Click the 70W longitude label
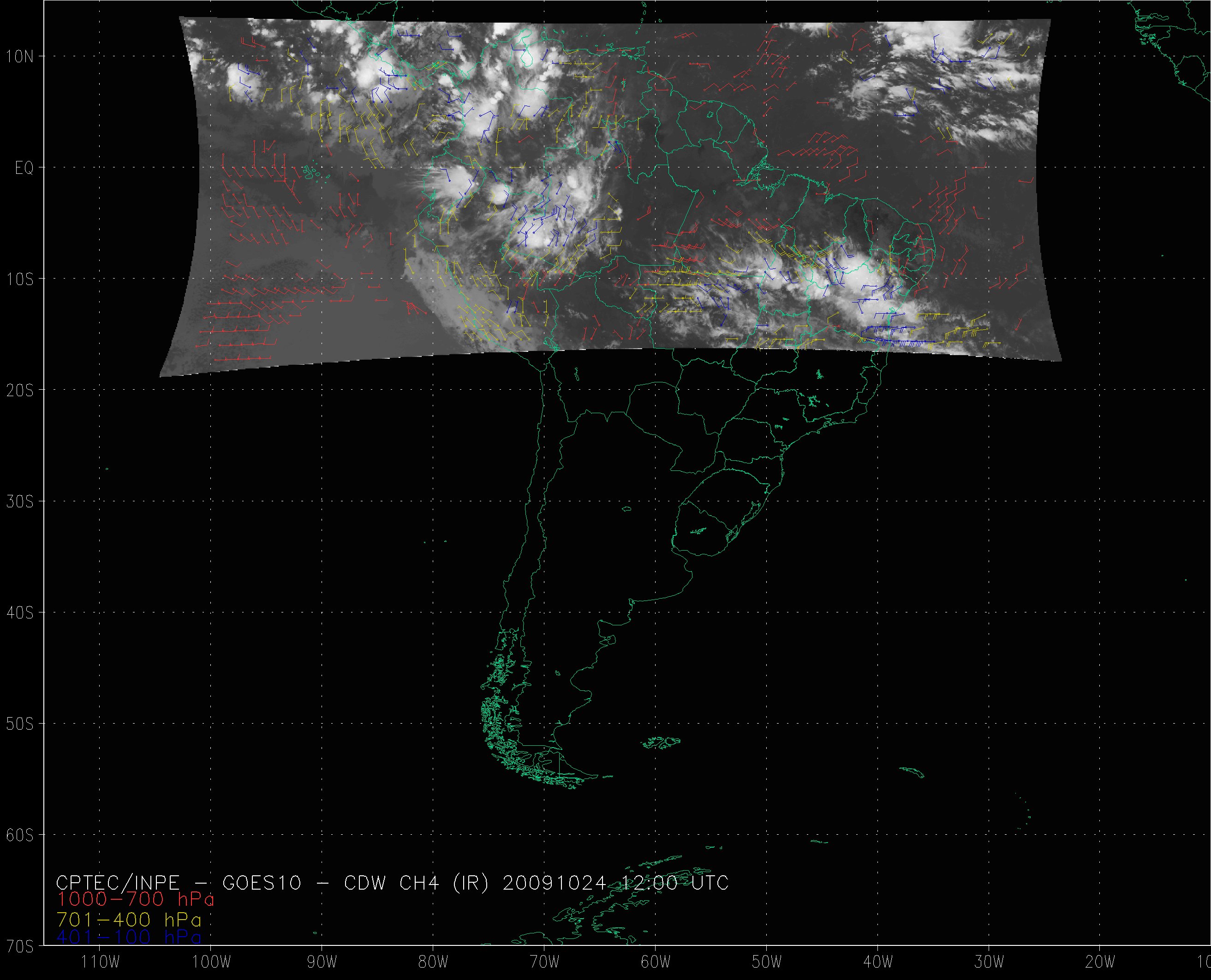Screen dimensions: 1211x980 [545, 962]
